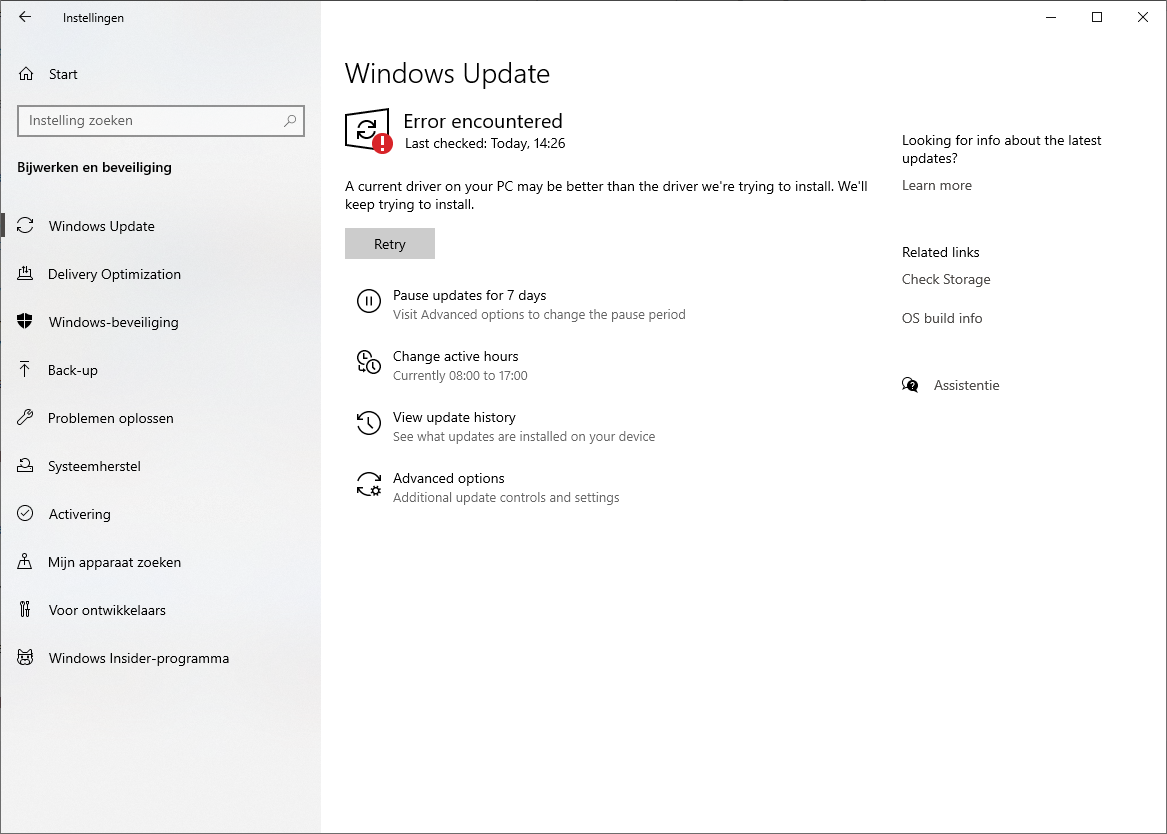Click the Systeemherstel icon
Viewport: 1167px width, 834px height.
click(25, 466)
